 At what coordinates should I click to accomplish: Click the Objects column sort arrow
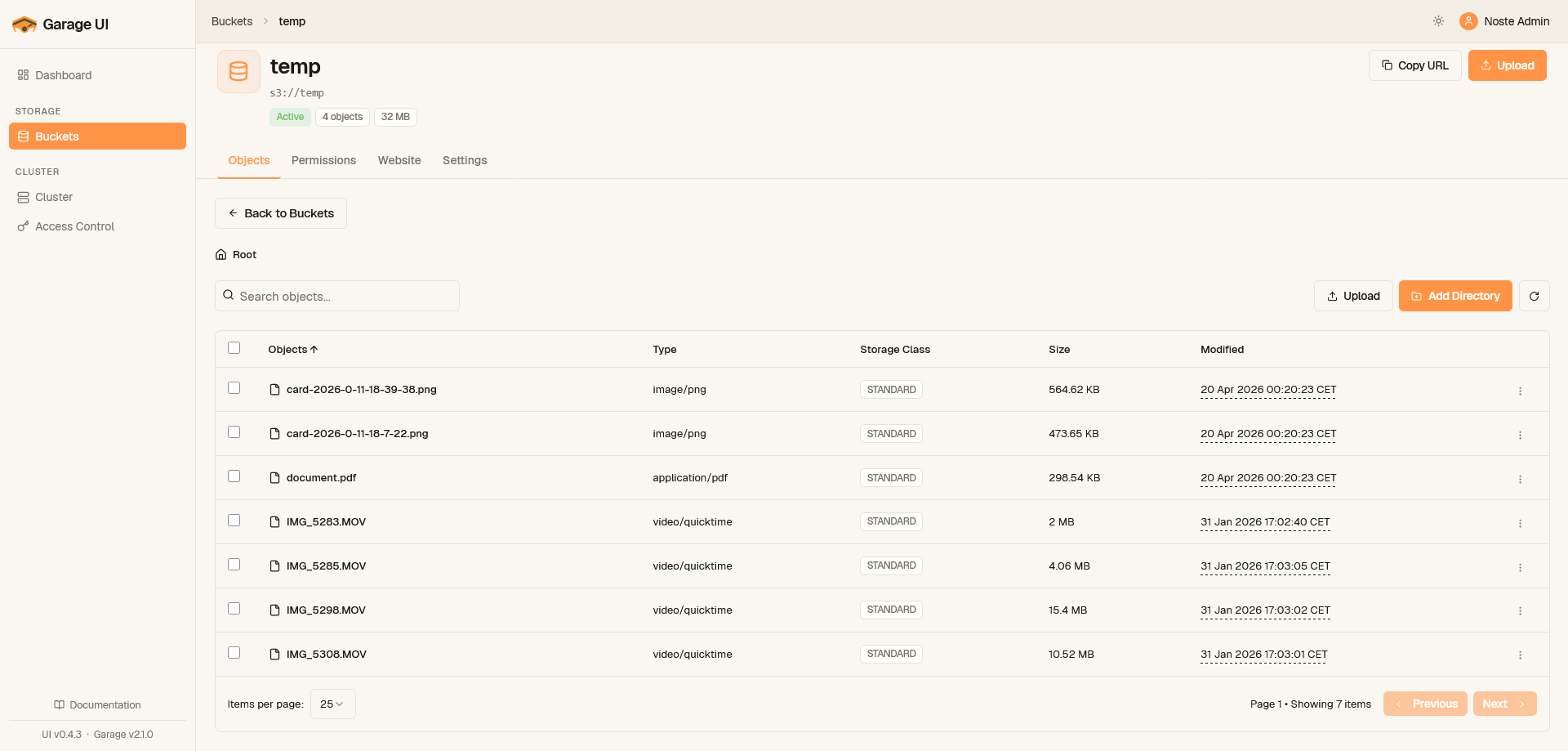click(x=314, y=349)
